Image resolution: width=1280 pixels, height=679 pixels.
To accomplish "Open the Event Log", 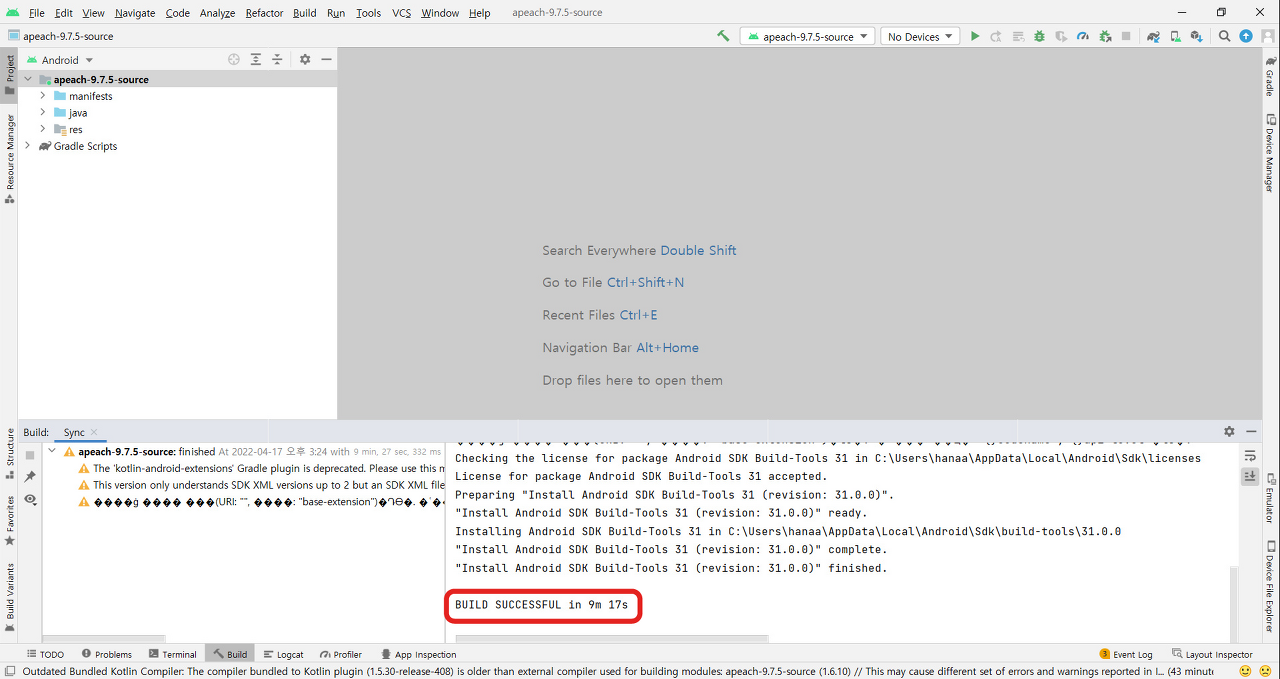I will click(1125, 654).
